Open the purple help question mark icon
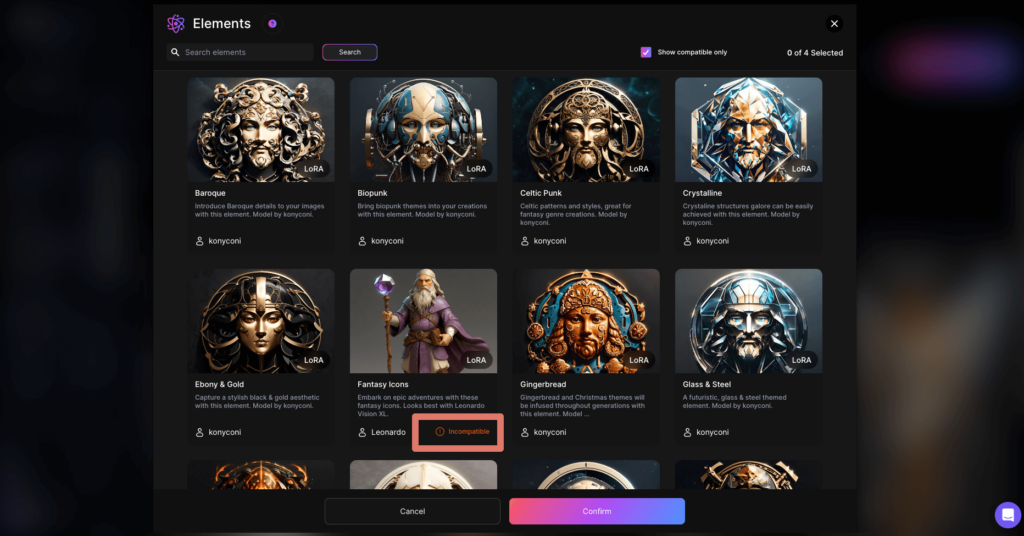Screen dimensions: 1024x536 pyautogui.click(x=272, y=24)
